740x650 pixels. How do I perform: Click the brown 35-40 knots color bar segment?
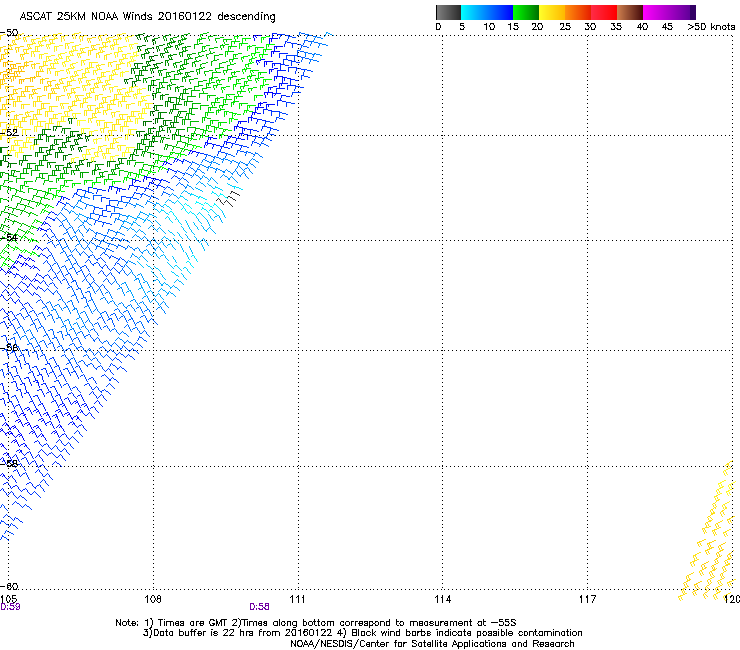point(630,12)
